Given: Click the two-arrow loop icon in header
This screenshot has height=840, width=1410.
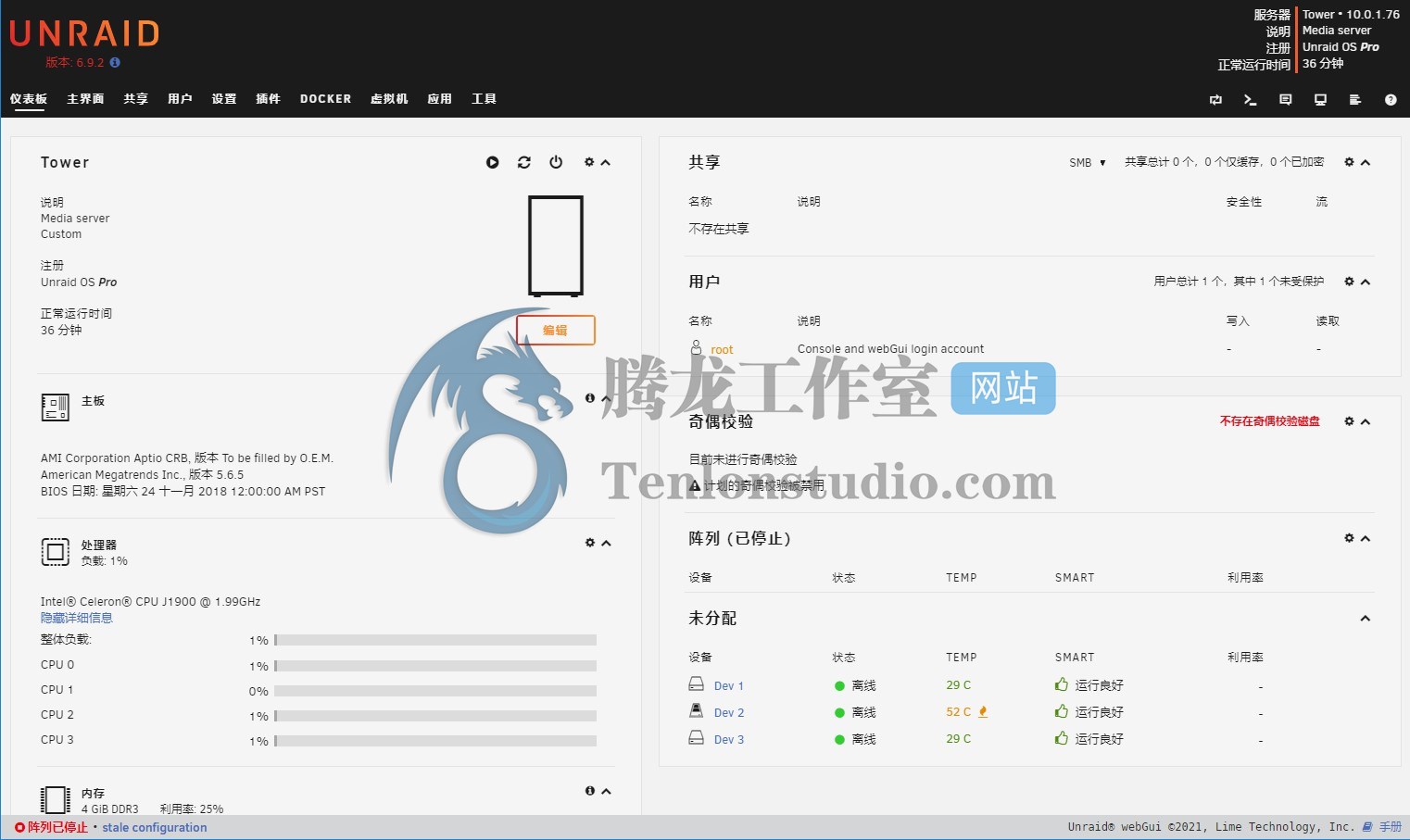Looking at the screenshot, I should 1215,100.
